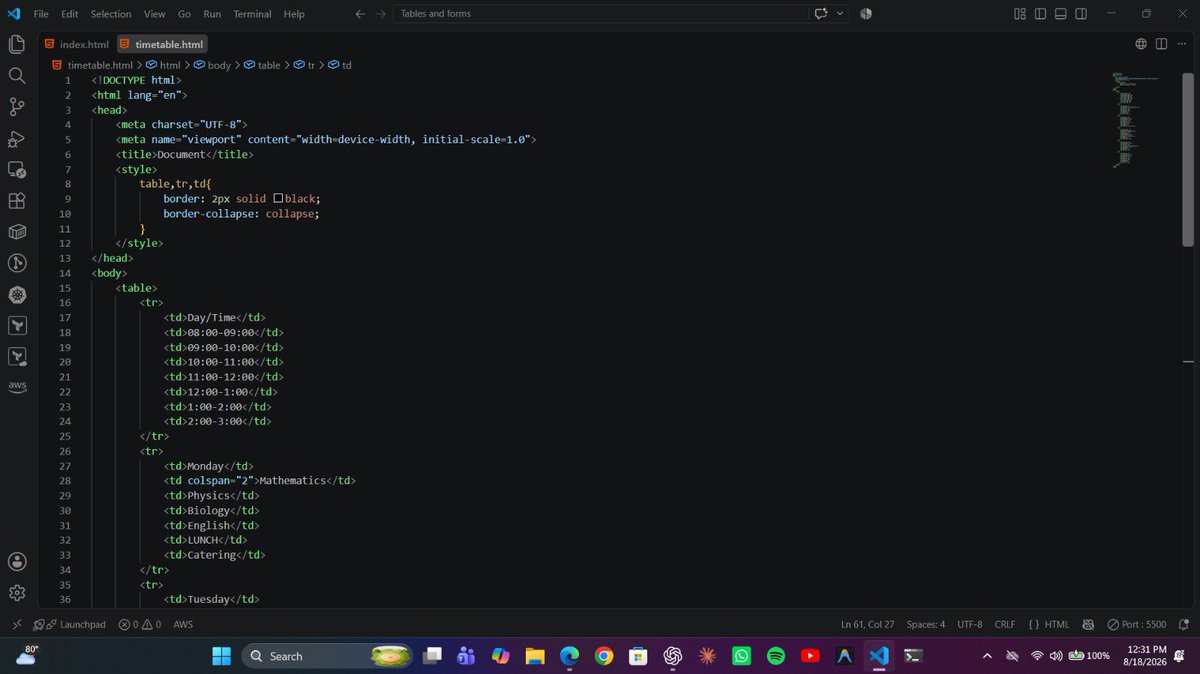Open the Terminal menu
The height and width of the screenshot is (674, 1200).
pyautogui.click(x=253, y=14)
